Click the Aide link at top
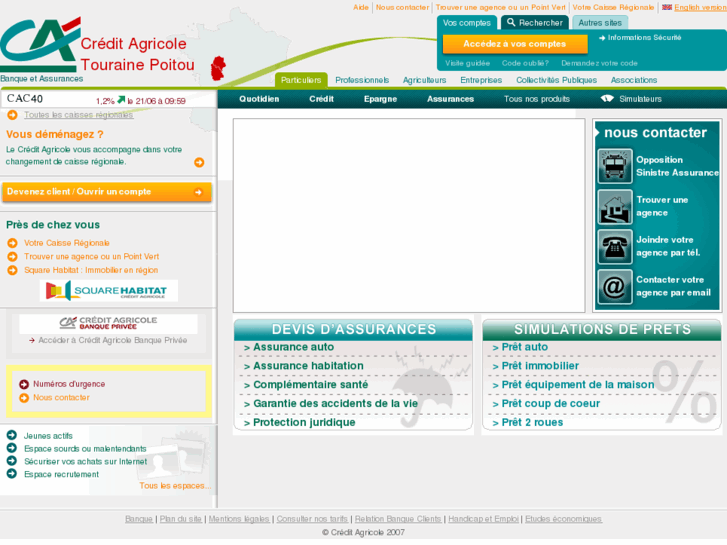727x545 pixels. click(x=361, y=7)
